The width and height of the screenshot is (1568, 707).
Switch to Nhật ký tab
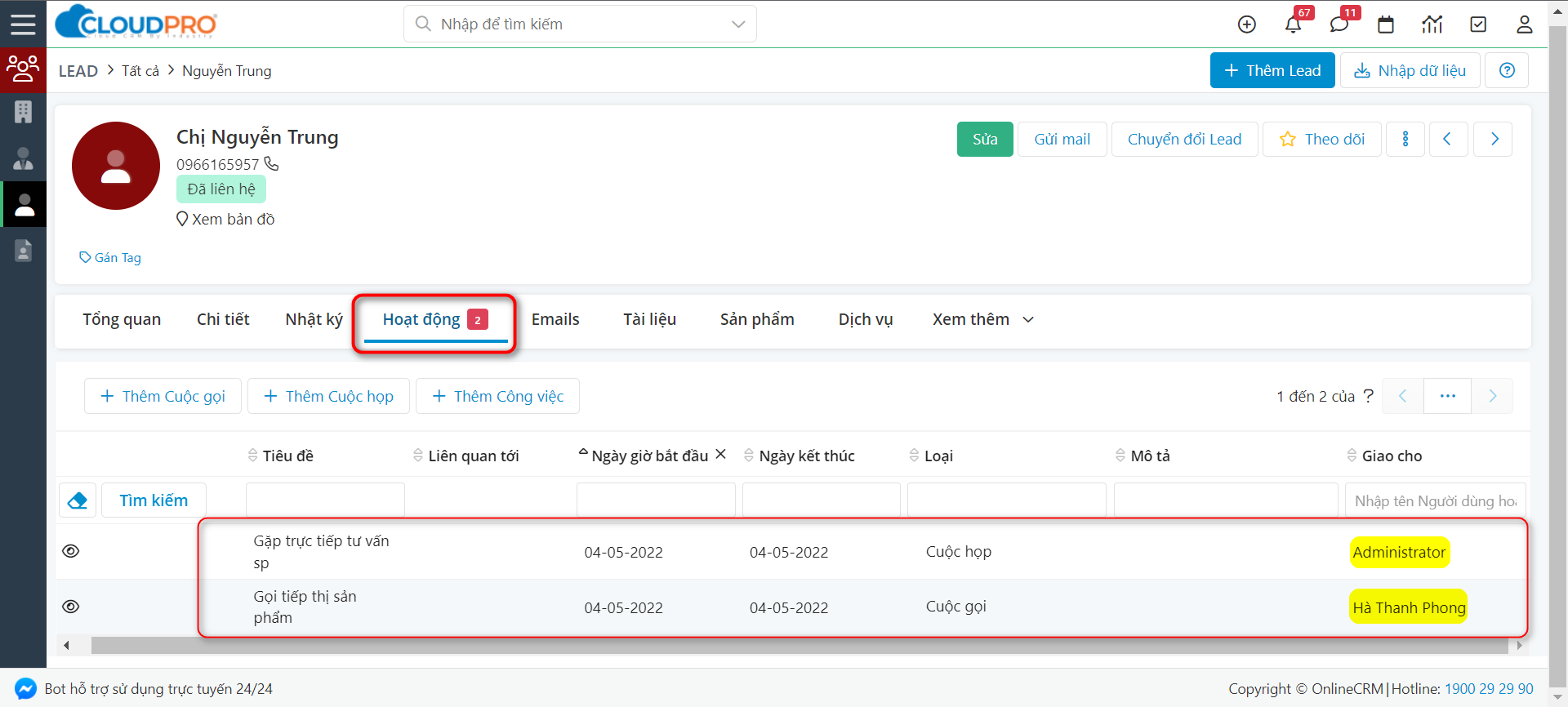[x=314, y=319]
